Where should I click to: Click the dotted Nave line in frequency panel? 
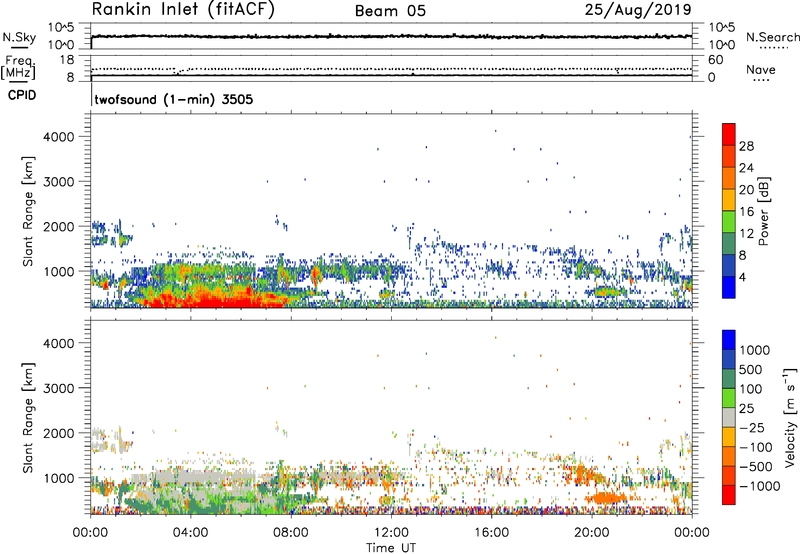[391, 69]
